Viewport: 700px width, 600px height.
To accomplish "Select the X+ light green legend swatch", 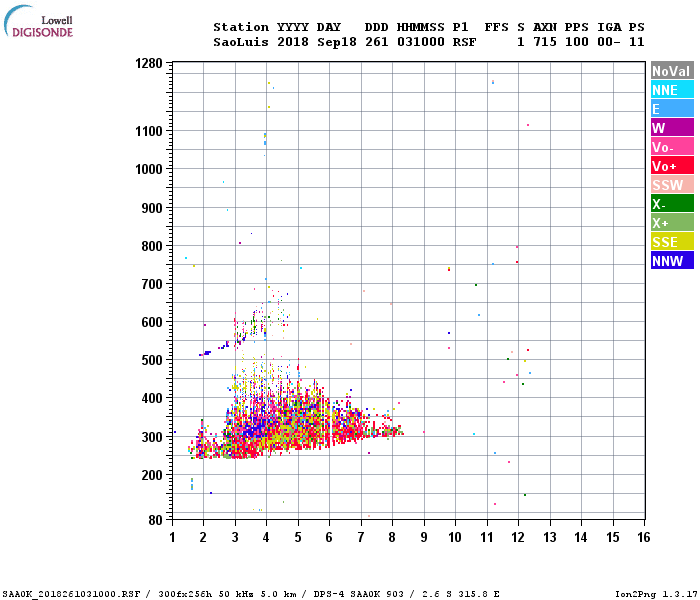I will (x=672, y=222).
